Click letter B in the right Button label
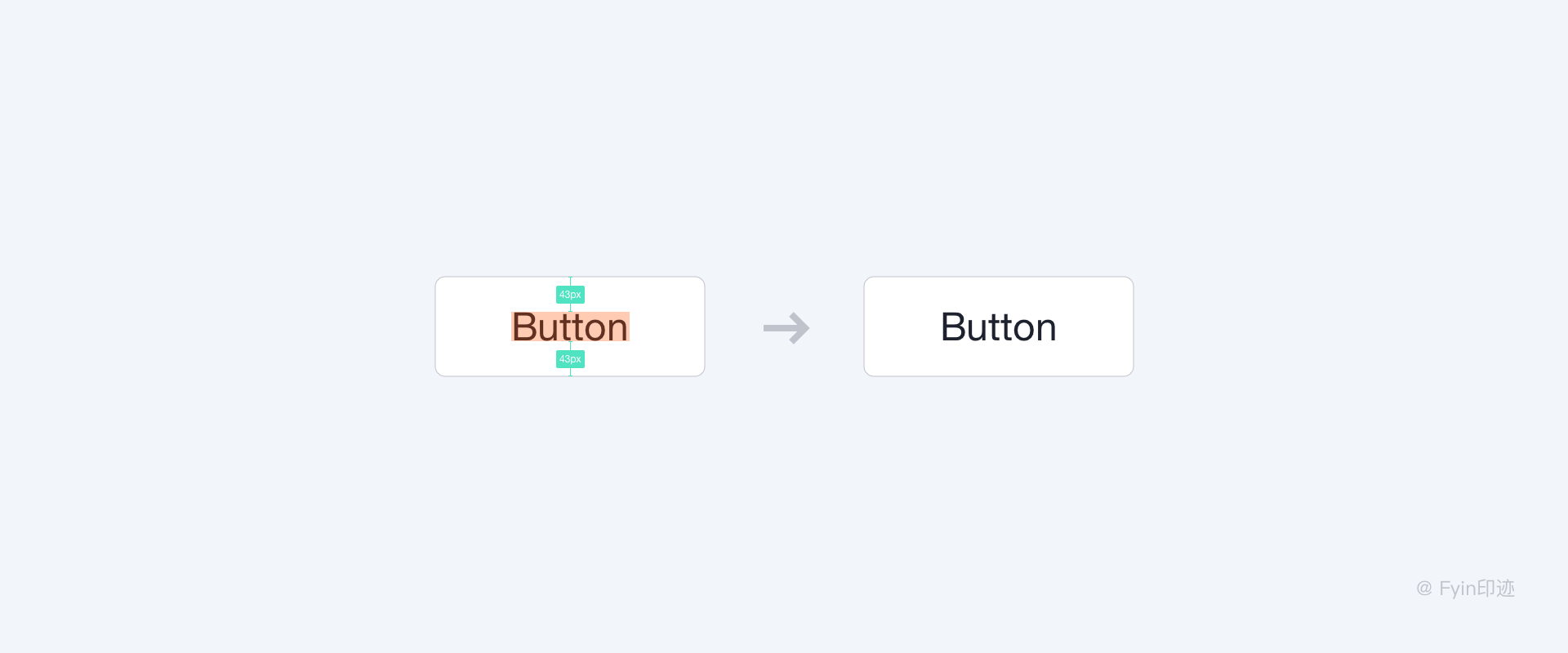 point(952,327)
